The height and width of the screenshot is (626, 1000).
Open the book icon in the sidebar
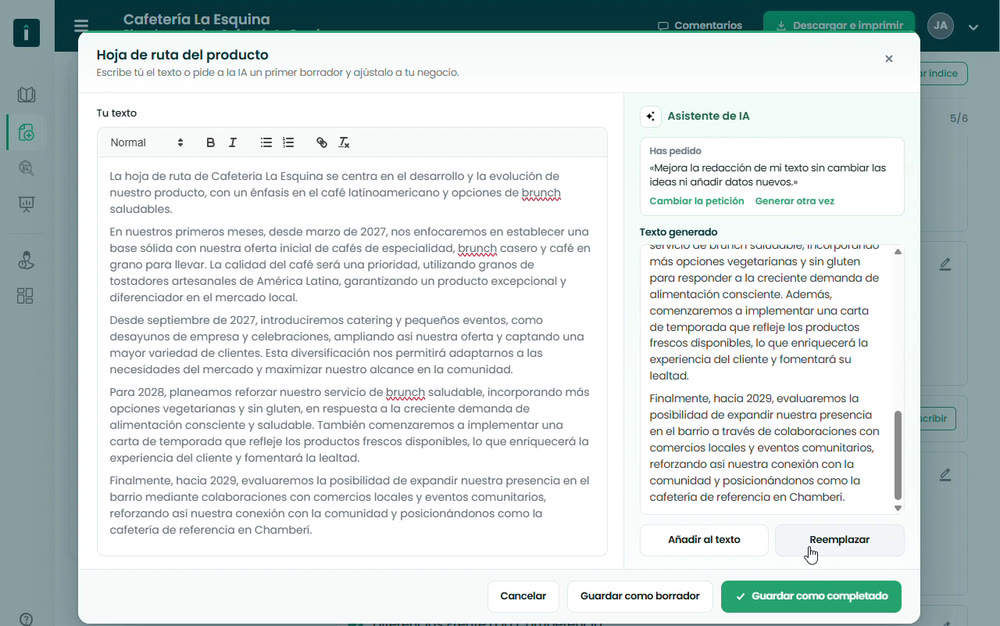[x=26, y=95]
